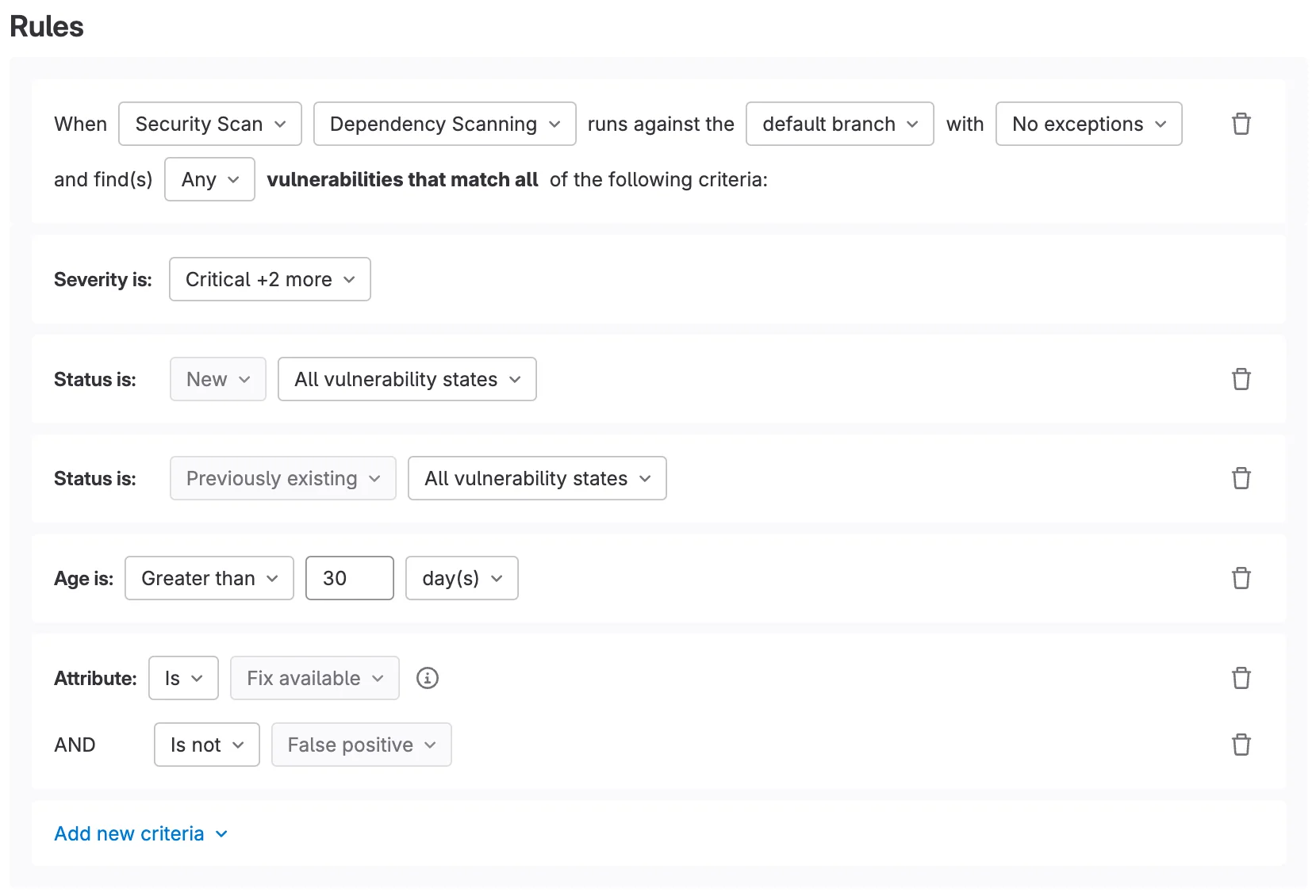Delete the "False positive" attribute row
This screenshot has width=1316, height=896.
coord(1241,745)
